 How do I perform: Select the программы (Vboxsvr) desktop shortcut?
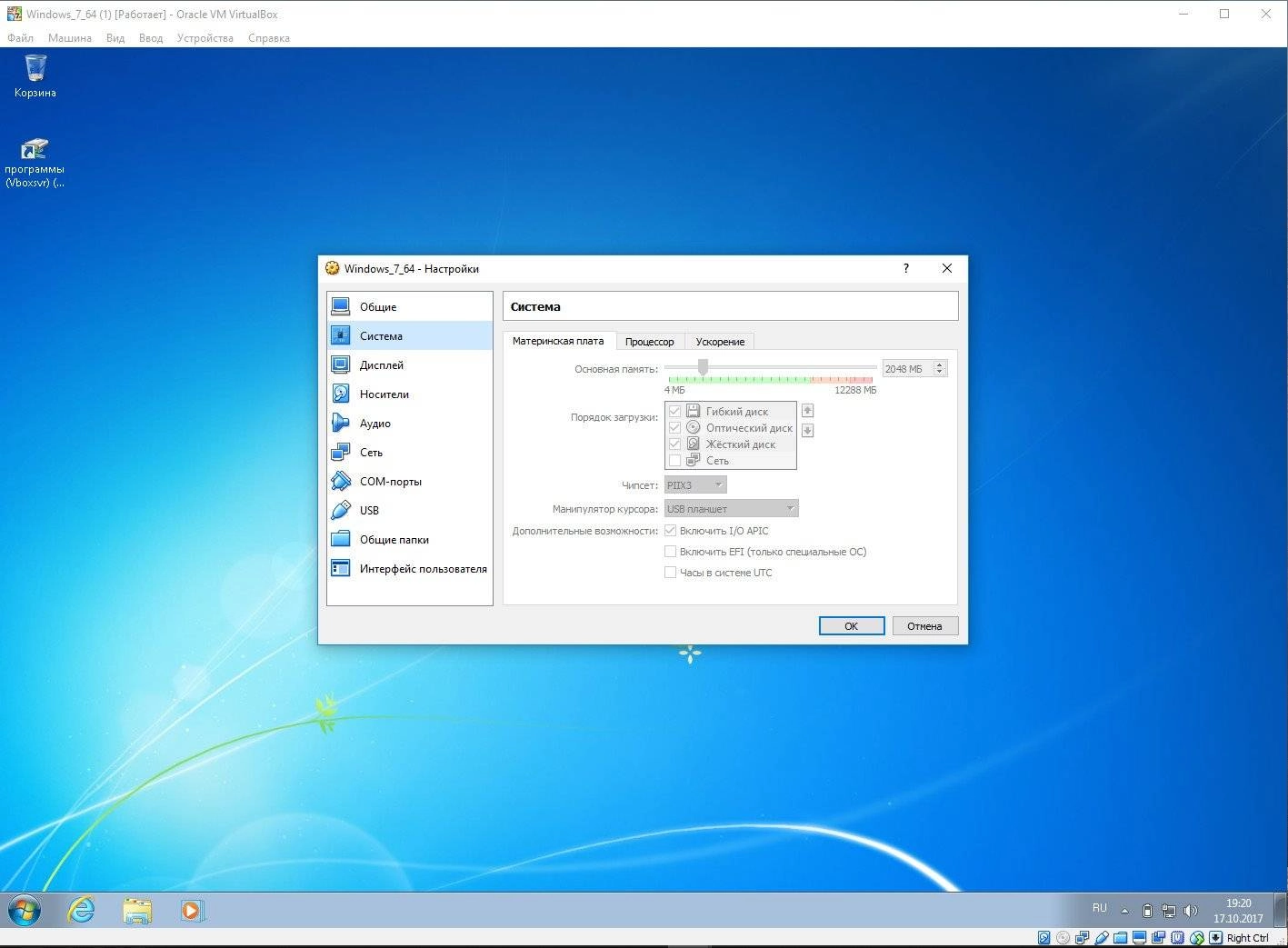click(x=35, y=163)
